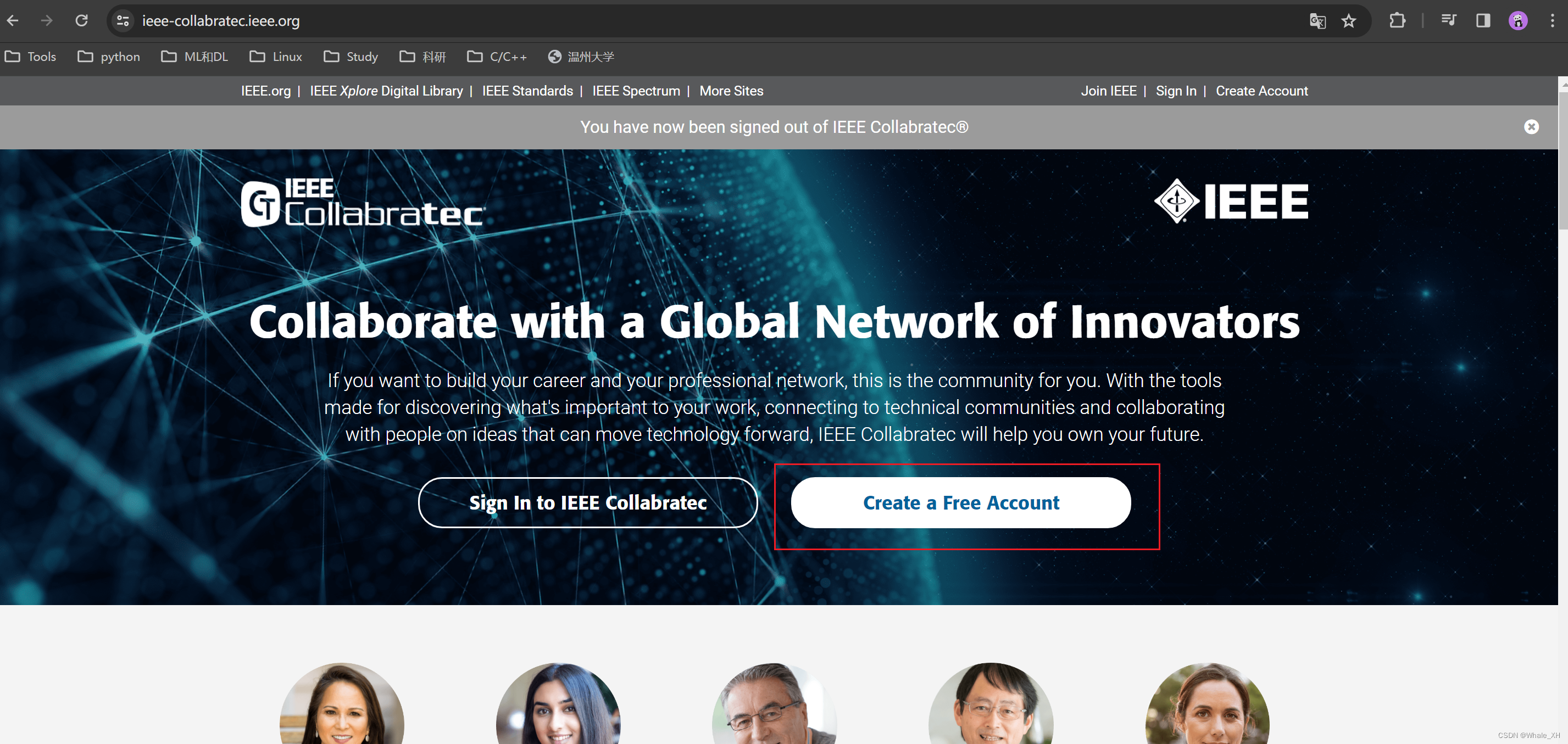Open the browser extensions puzzle icon
1568x744 pixels.
click(1398, 21)
